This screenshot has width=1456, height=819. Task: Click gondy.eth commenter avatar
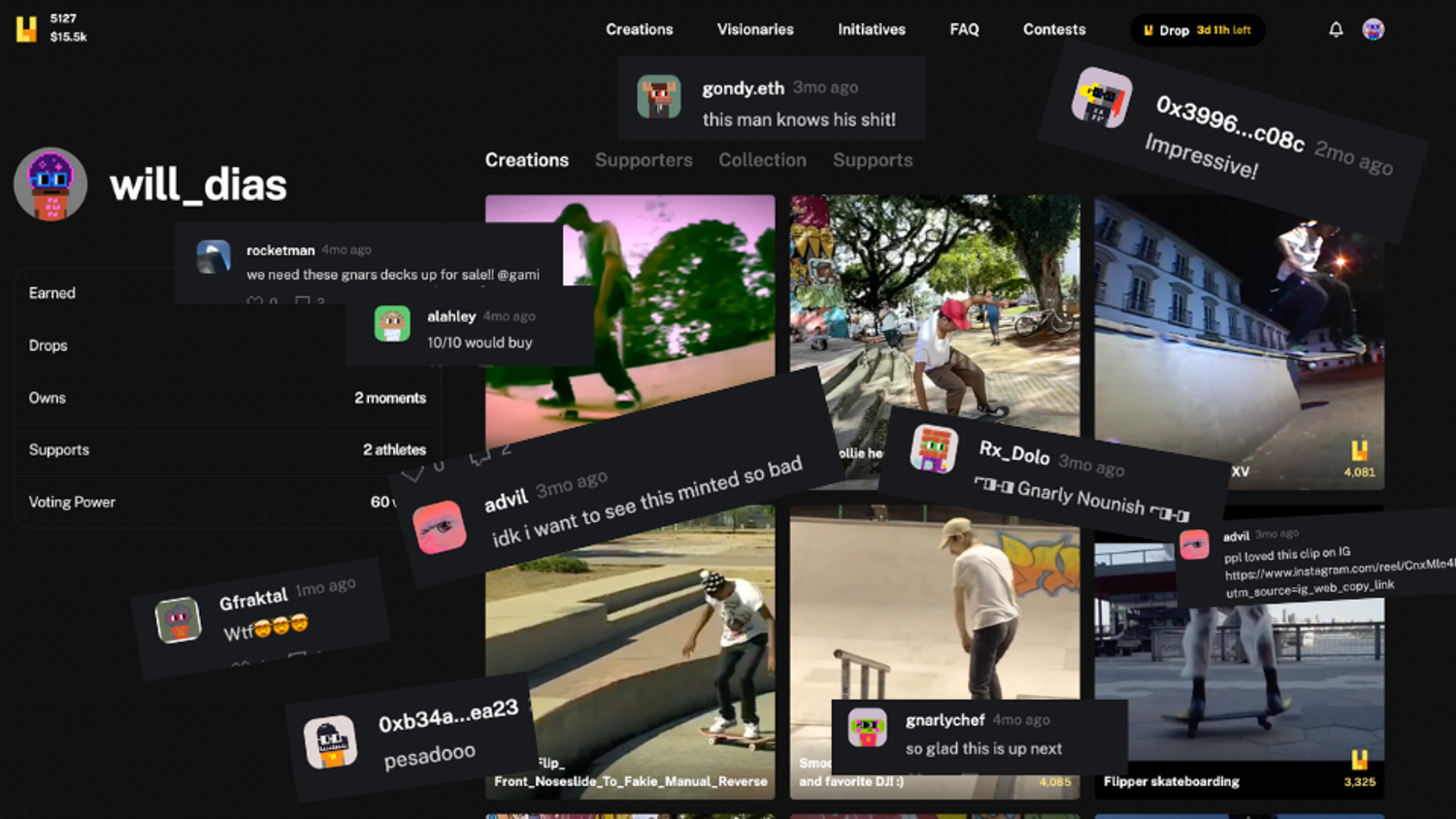tap(659, 98)
